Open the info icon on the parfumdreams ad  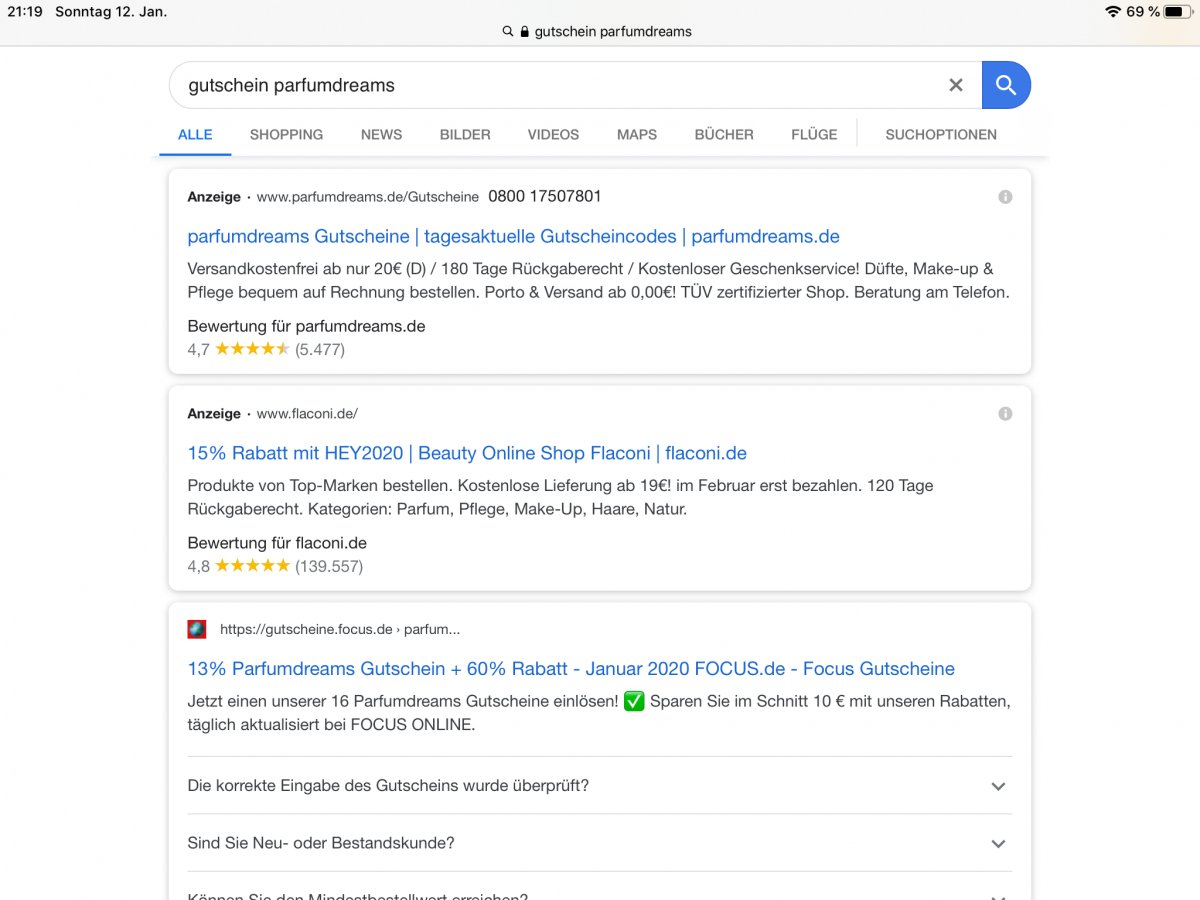coord(1005,197)
